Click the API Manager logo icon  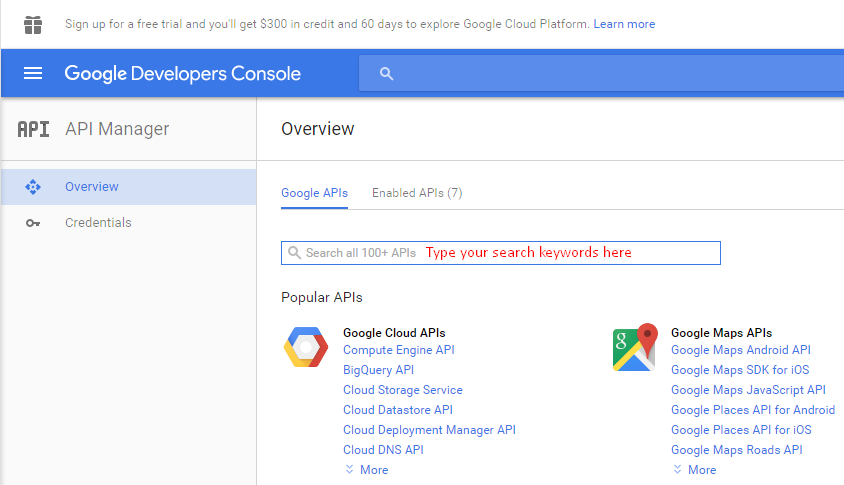pos(33,129)
